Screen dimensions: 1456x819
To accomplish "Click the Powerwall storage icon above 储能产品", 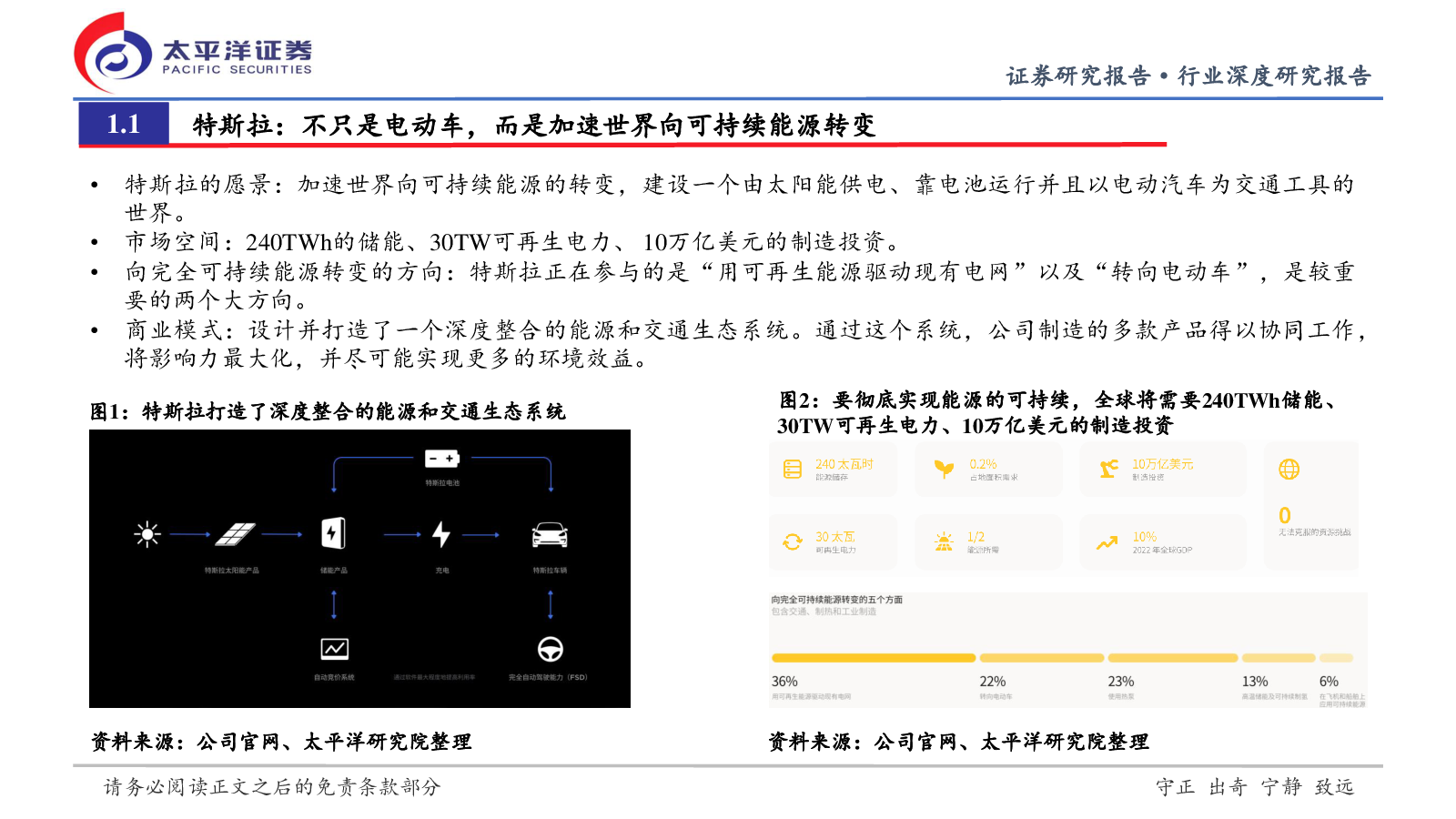I will [333, 533].
